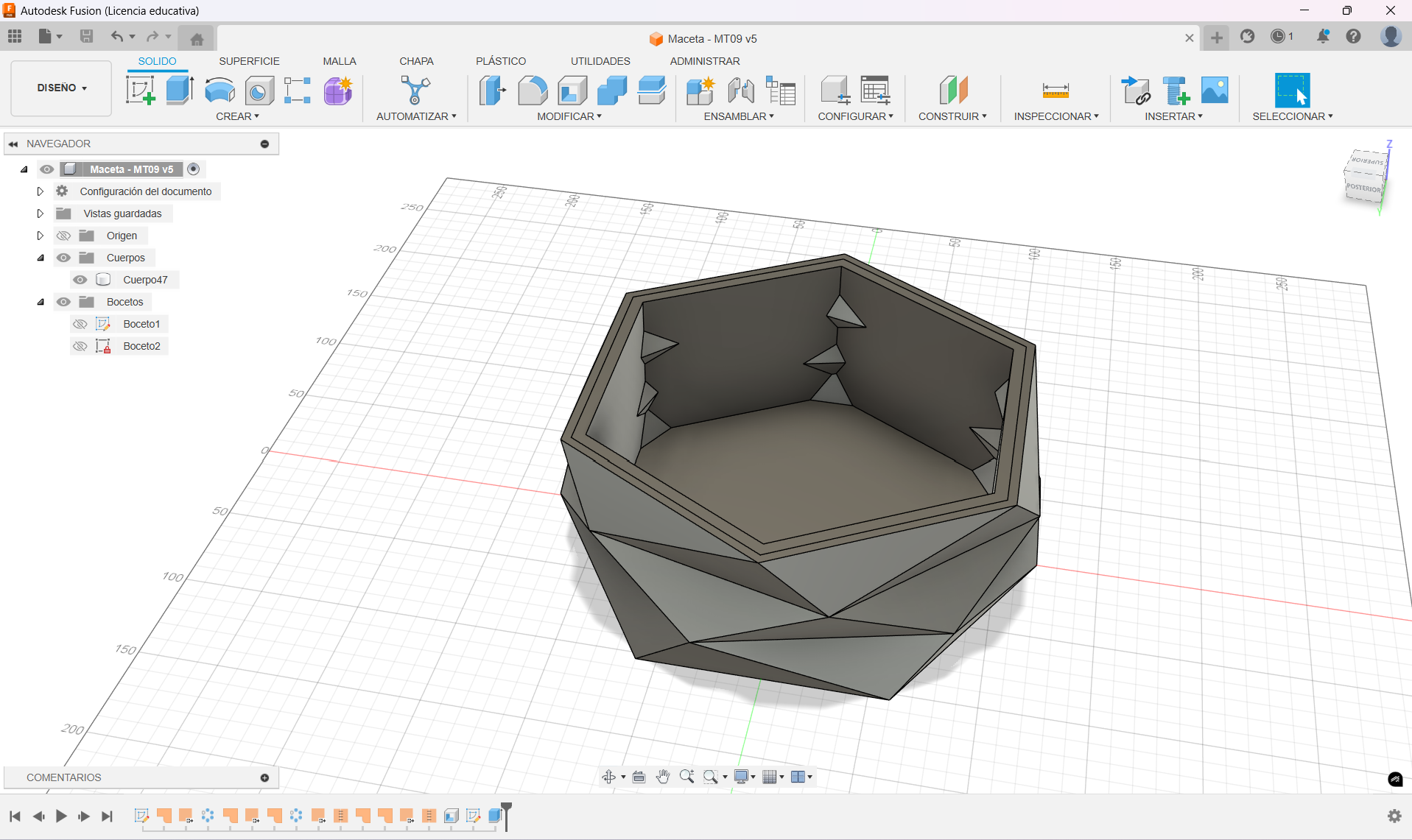
Task: Save the document with floppy icon
Action: pos(86,36)
